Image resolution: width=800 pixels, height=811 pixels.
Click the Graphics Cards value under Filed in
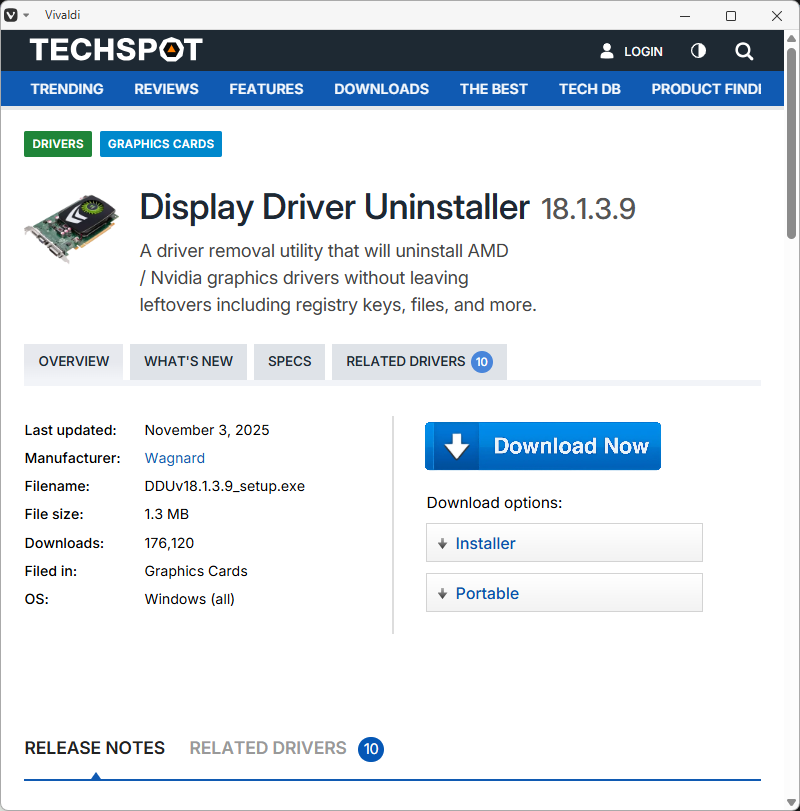click(x=196, y=571)
